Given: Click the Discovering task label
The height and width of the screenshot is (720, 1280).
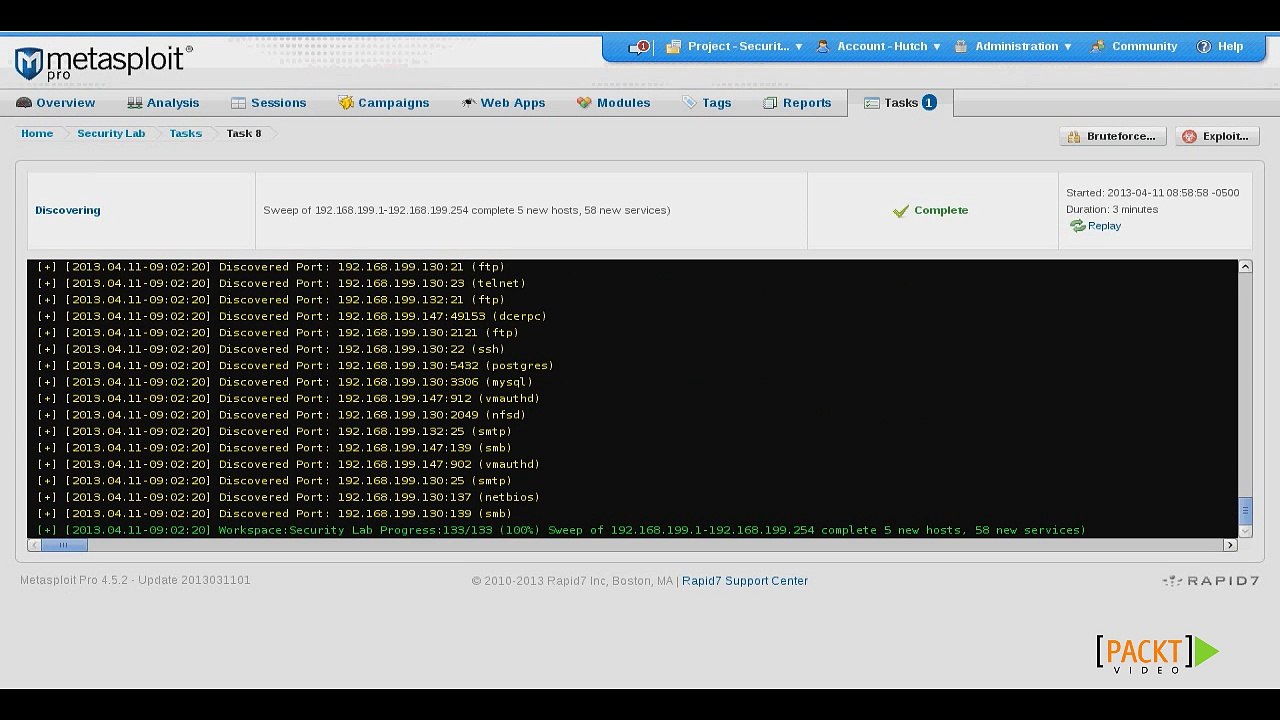Looking at the screenshot, I should pyautogui.click(x=68, y=211).
